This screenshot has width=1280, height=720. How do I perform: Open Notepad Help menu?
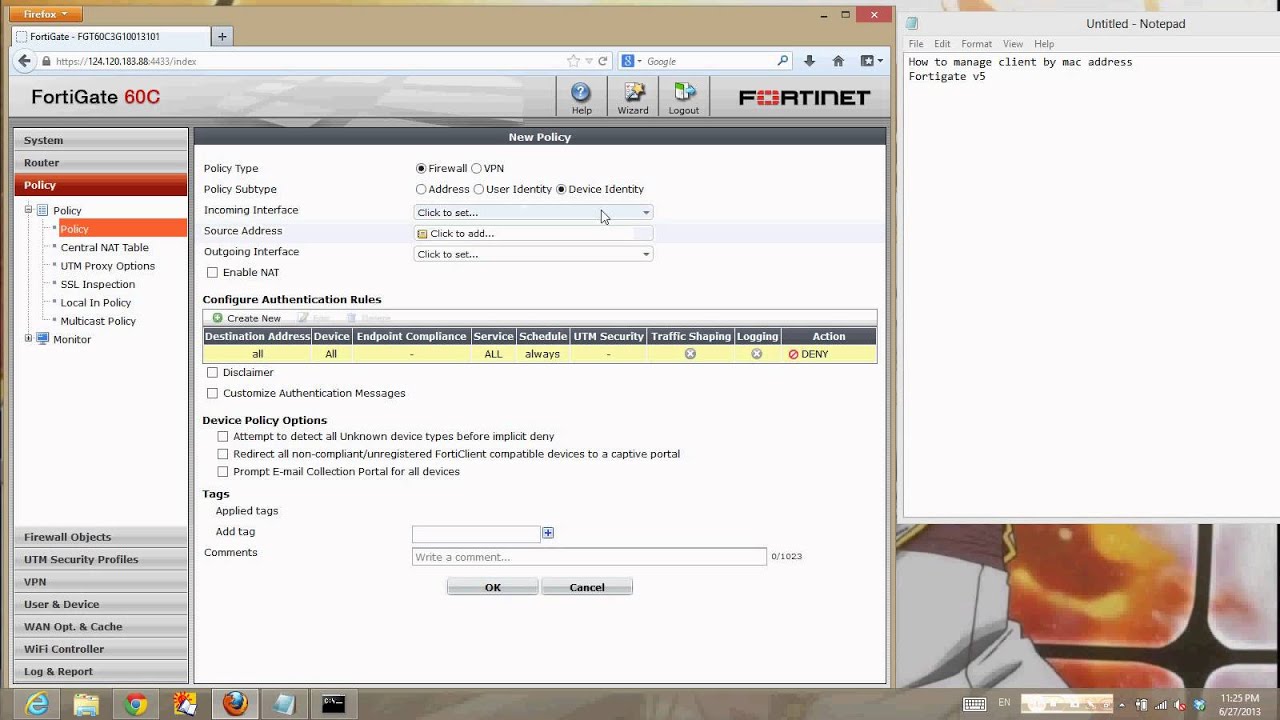(1044, 44)
